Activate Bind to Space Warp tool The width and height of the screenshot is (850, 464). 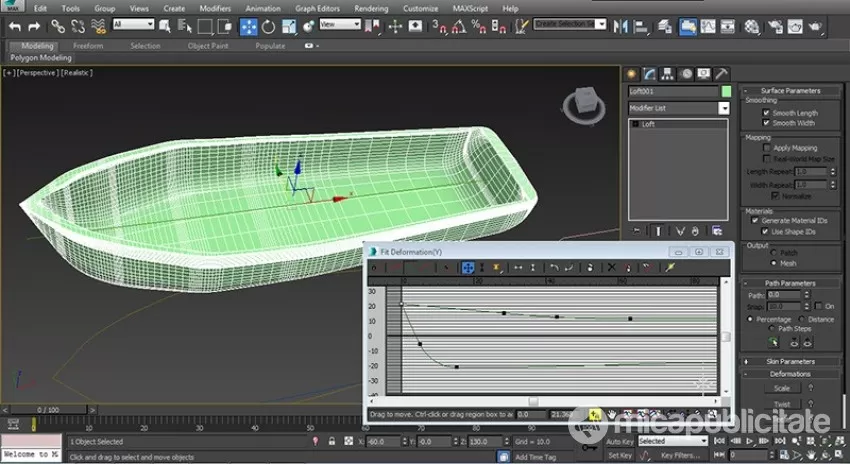[98, 26]
